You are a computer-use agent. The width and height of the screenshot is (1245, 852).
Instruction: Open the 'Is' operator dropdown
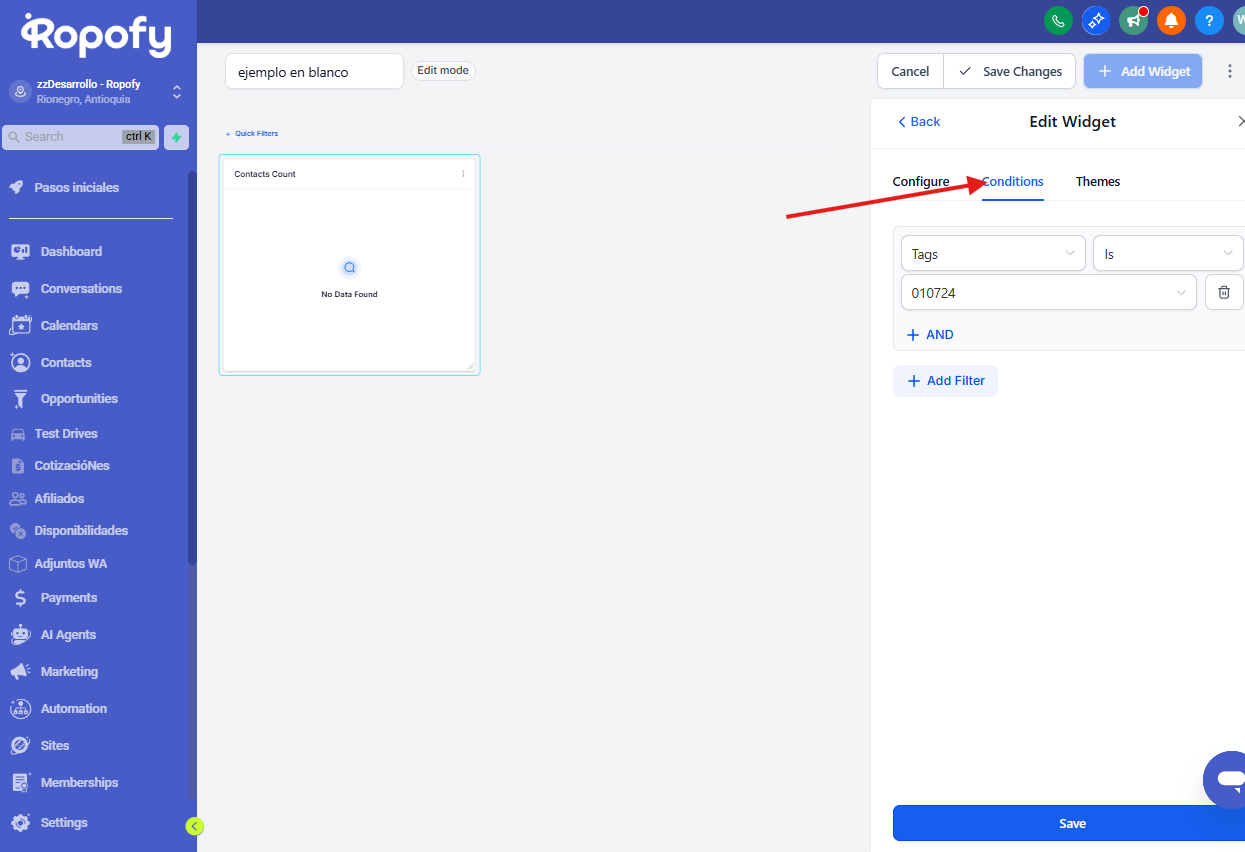coord(1167,254)
